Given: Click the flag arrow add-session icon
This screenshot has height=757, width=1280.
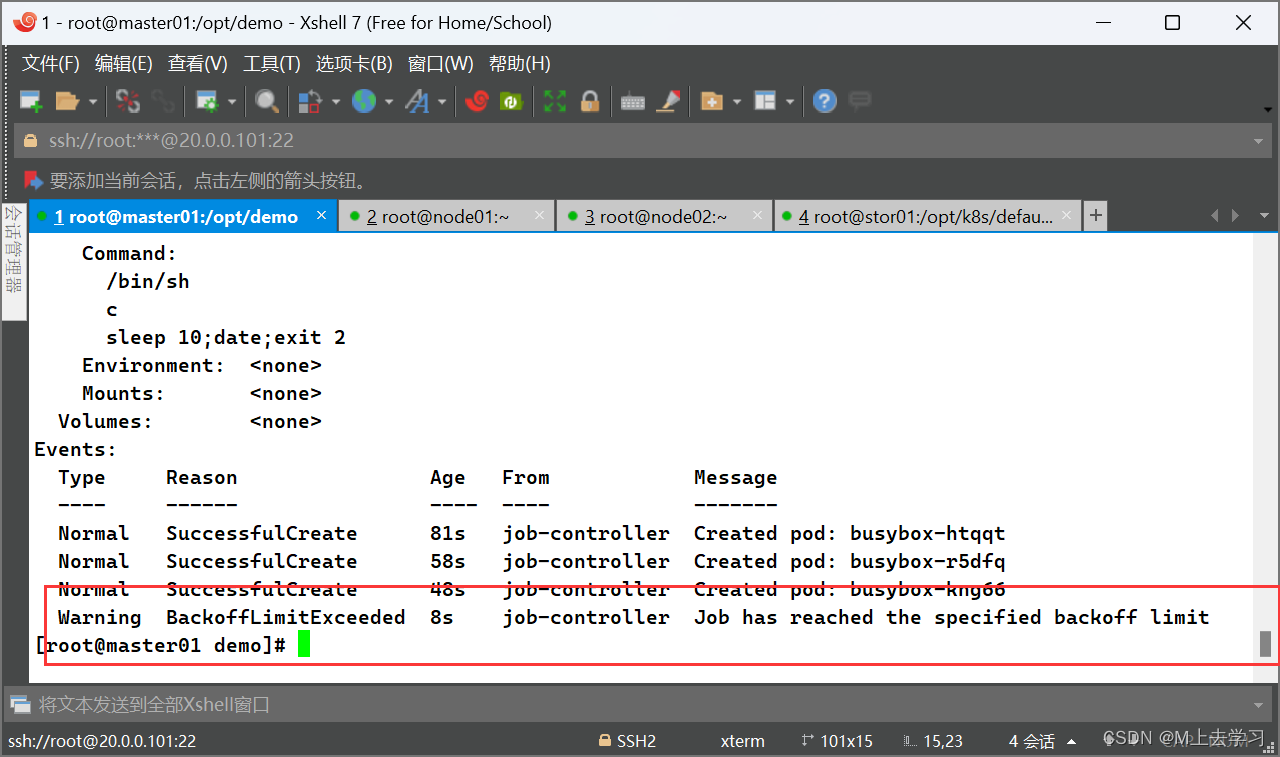Looking at the screenshot, I should (x=34, y=181).
